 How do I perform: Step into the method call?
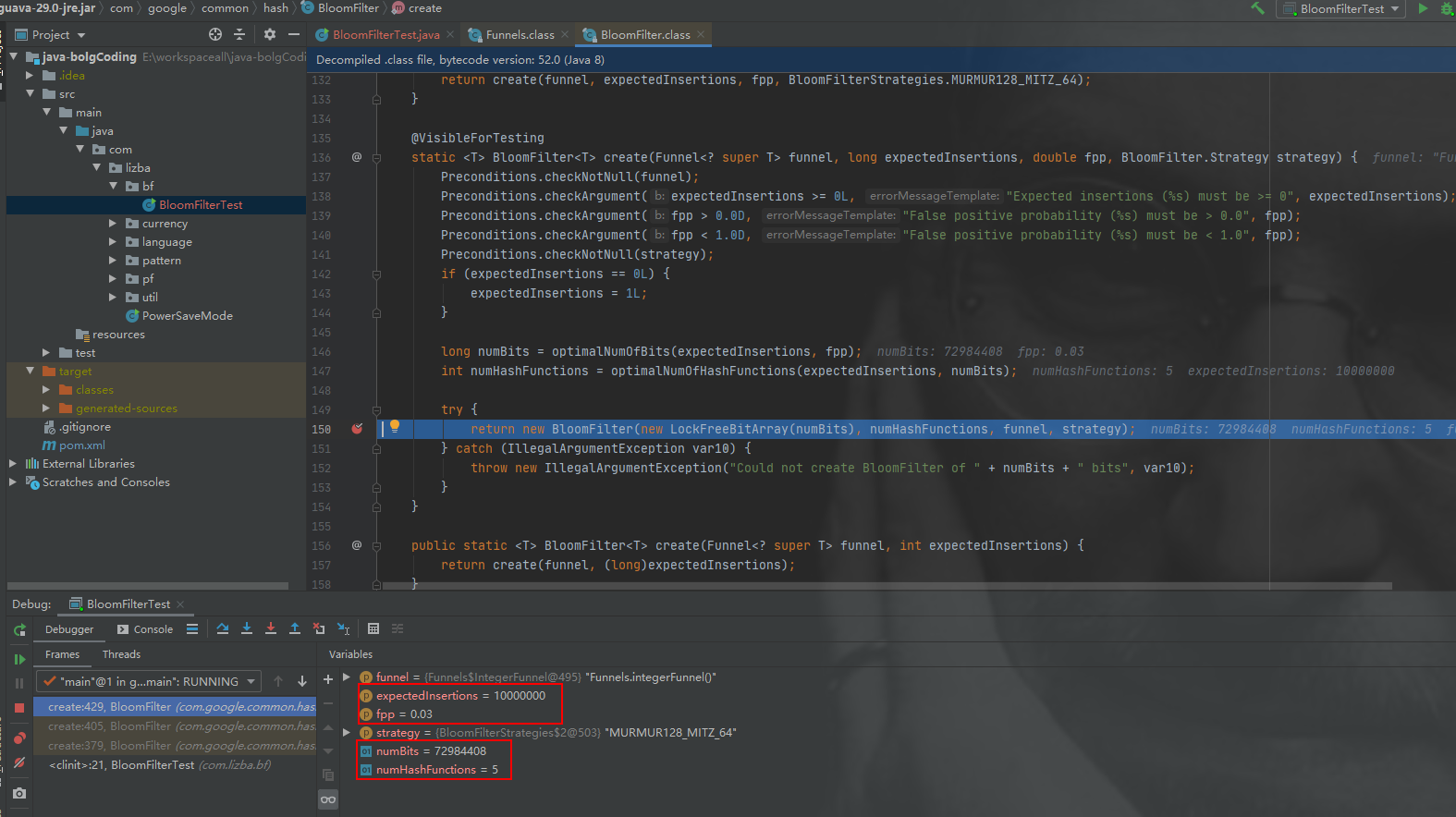247,628
